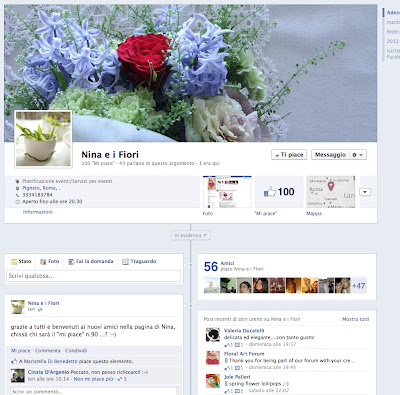
Task: Jump to 'febbraio' in the timeline
Action: pyautogui.click(x=393, y=32)
